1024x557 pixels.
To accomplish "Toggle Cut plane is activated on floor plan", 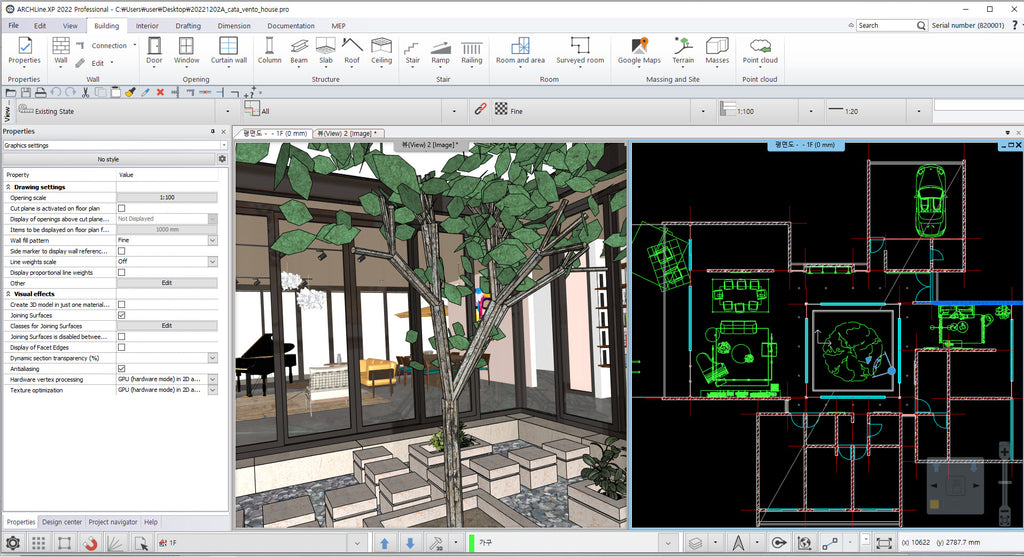I will click(x=121, y=208).
